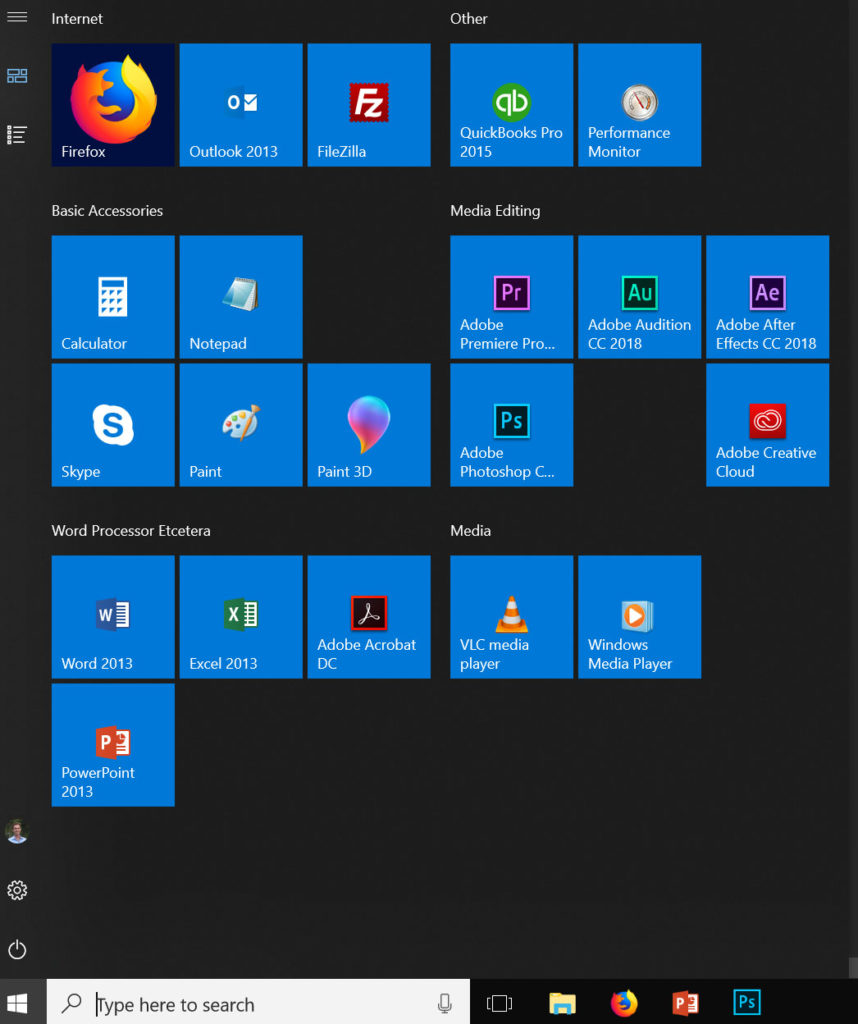Open the Skype tile
This screenshot has width=858, height=1024.
click(x=113, y=425)
